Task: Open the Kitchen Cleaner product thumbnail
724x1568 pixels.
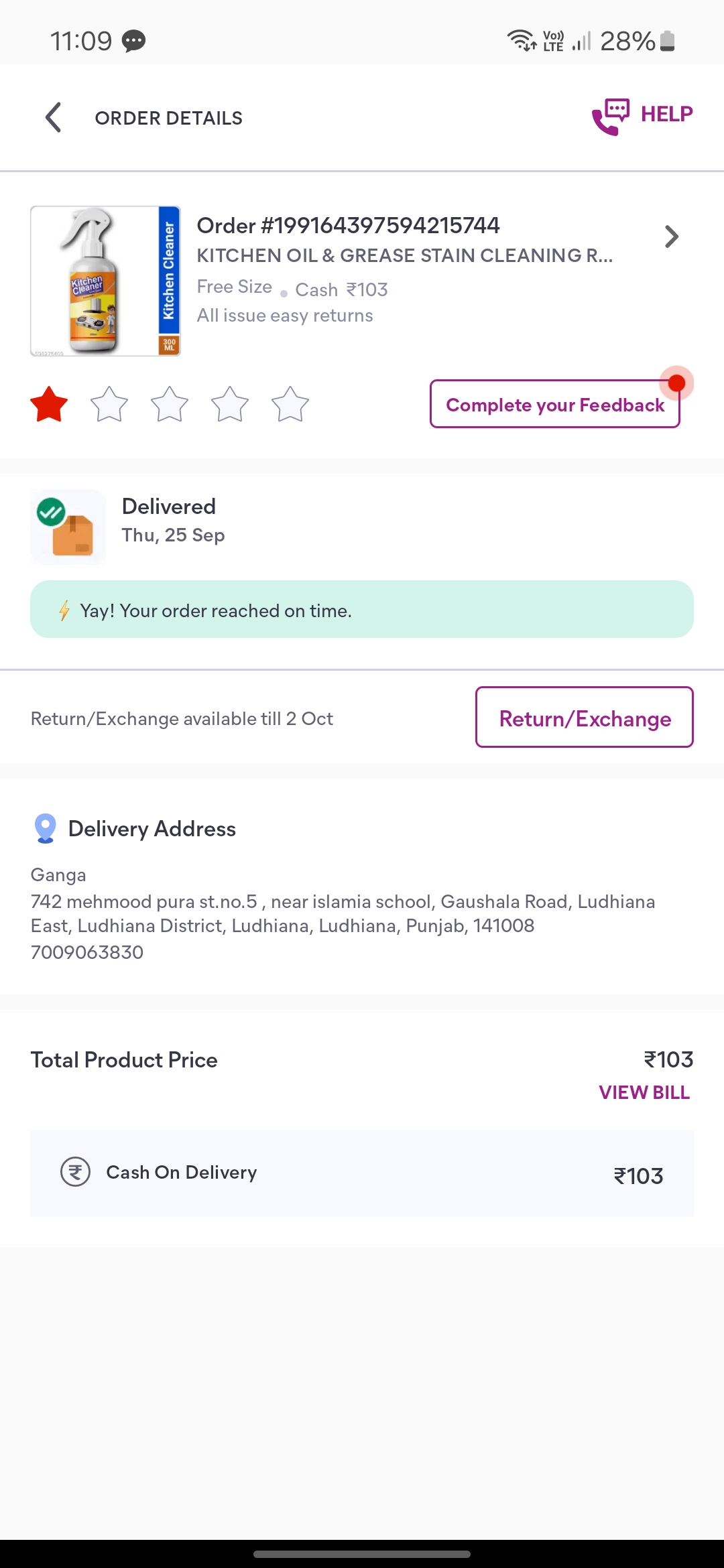Action: [105, 281]
